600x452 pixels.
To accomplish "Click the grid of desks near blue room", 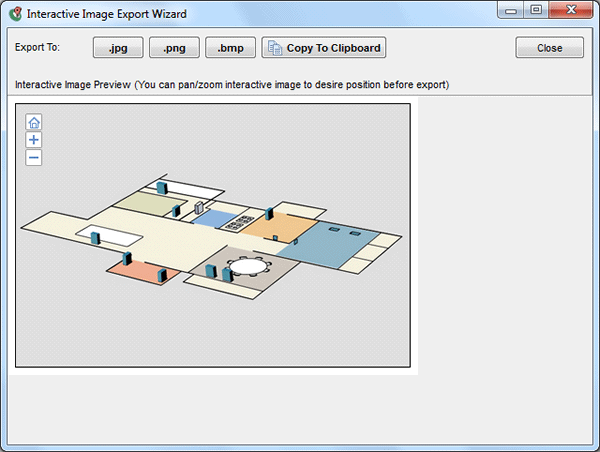I will (x=239, y=223).
